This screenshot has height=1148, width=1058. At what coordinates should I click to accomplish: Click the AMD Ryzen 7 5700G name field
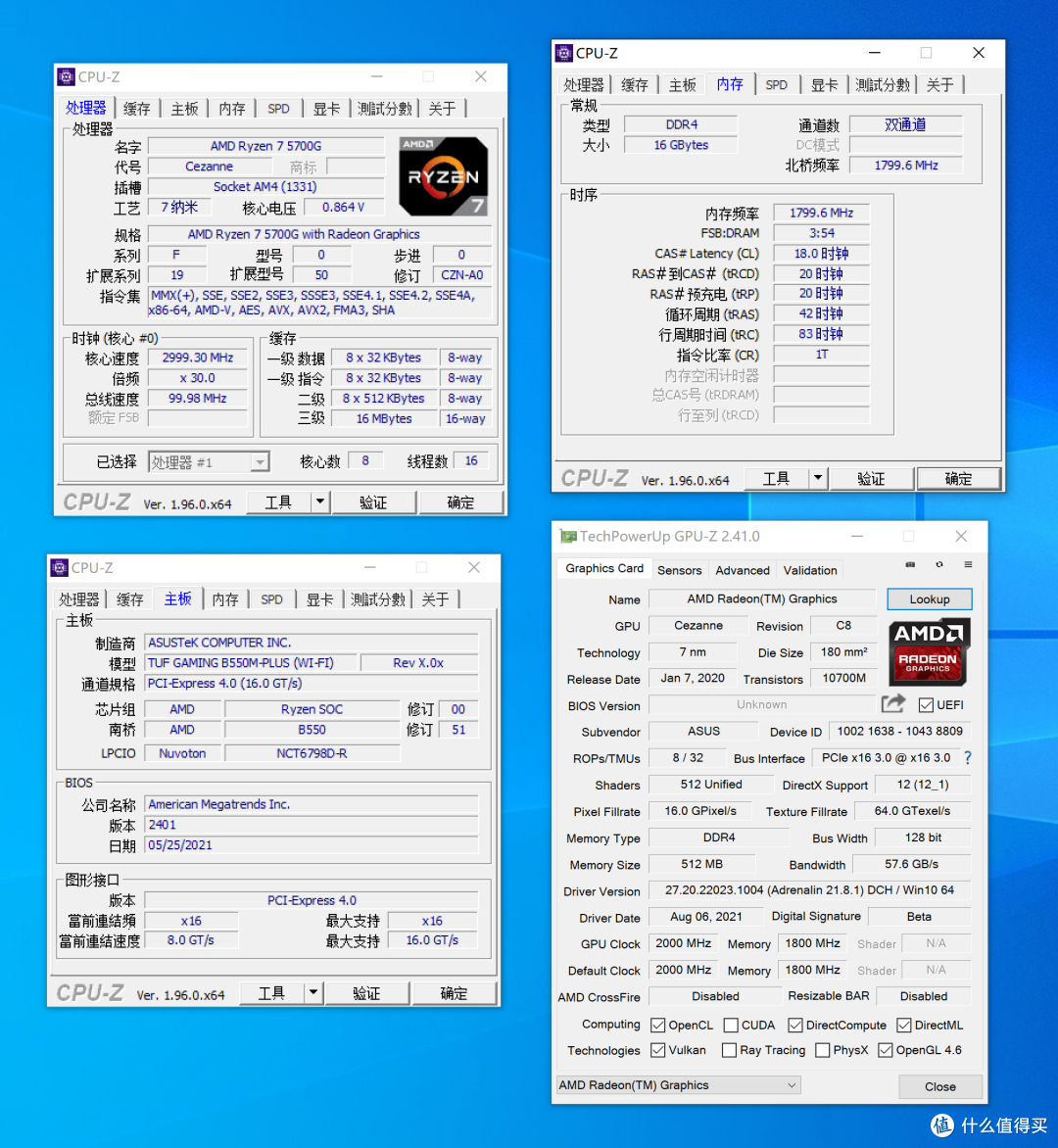265,146
